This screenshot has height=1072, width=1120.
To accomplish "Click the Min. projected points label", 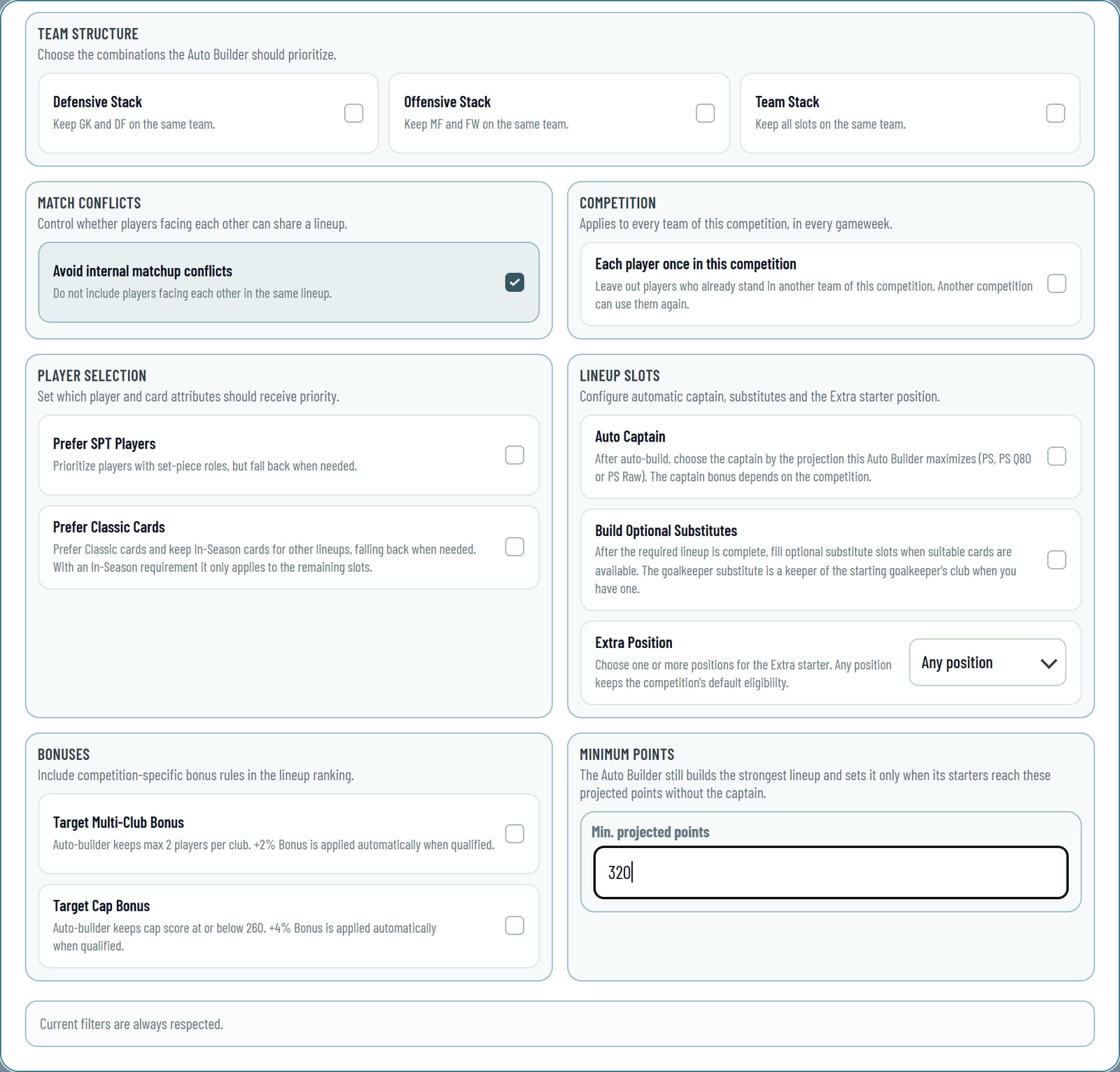I will tap(650, 833).
